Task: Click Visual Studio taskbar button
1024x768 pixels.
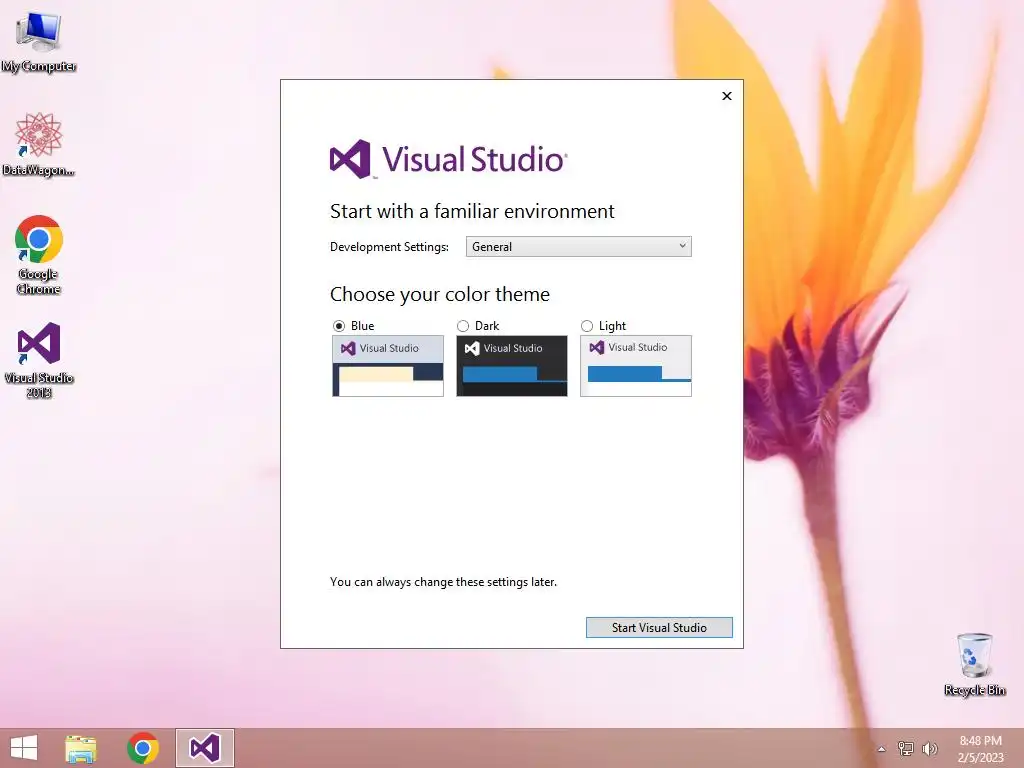Action: pyautogui.click(x=204, y=748)
